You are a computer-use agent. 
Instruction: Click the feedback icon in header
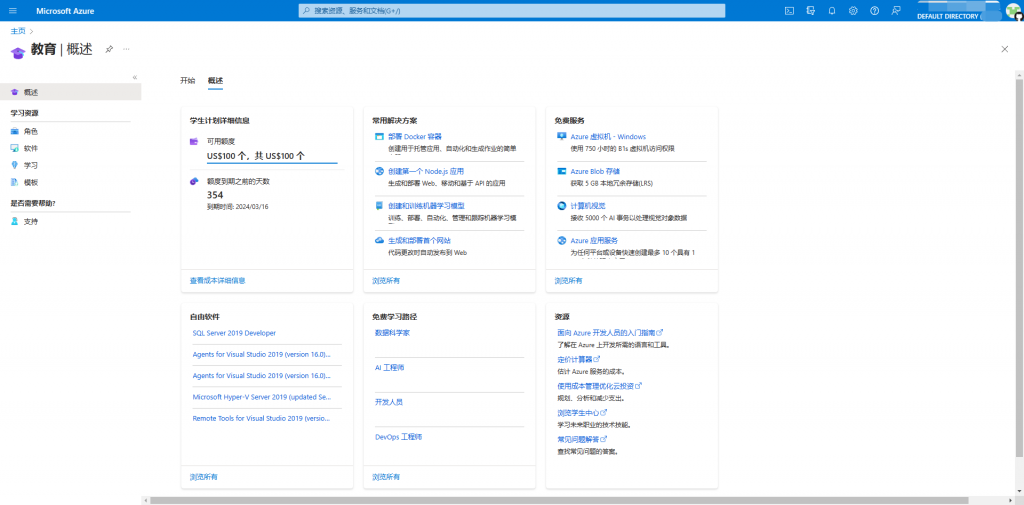[895, 11]
